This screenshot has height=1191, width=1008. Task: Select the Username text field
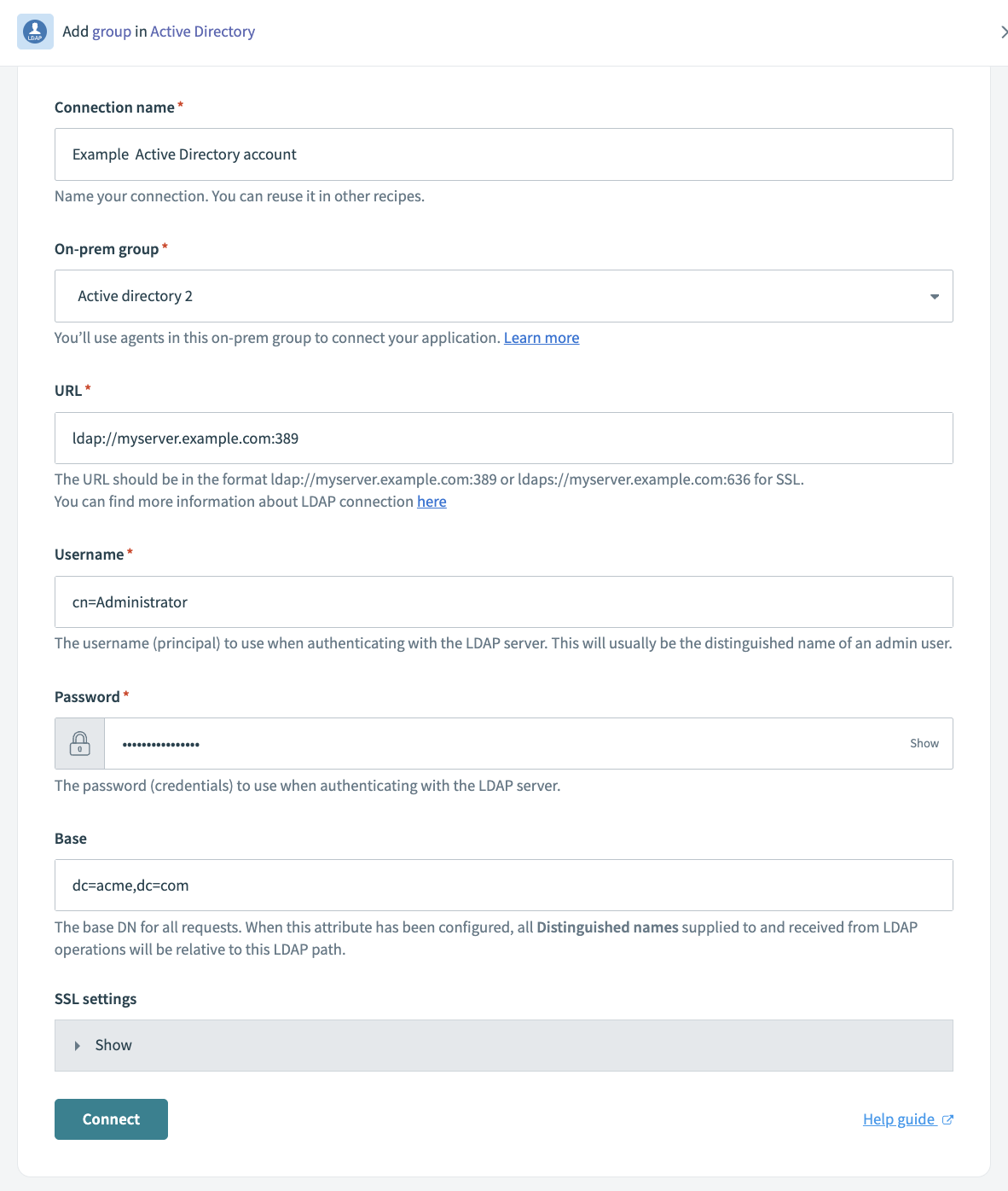pos(503,602)
